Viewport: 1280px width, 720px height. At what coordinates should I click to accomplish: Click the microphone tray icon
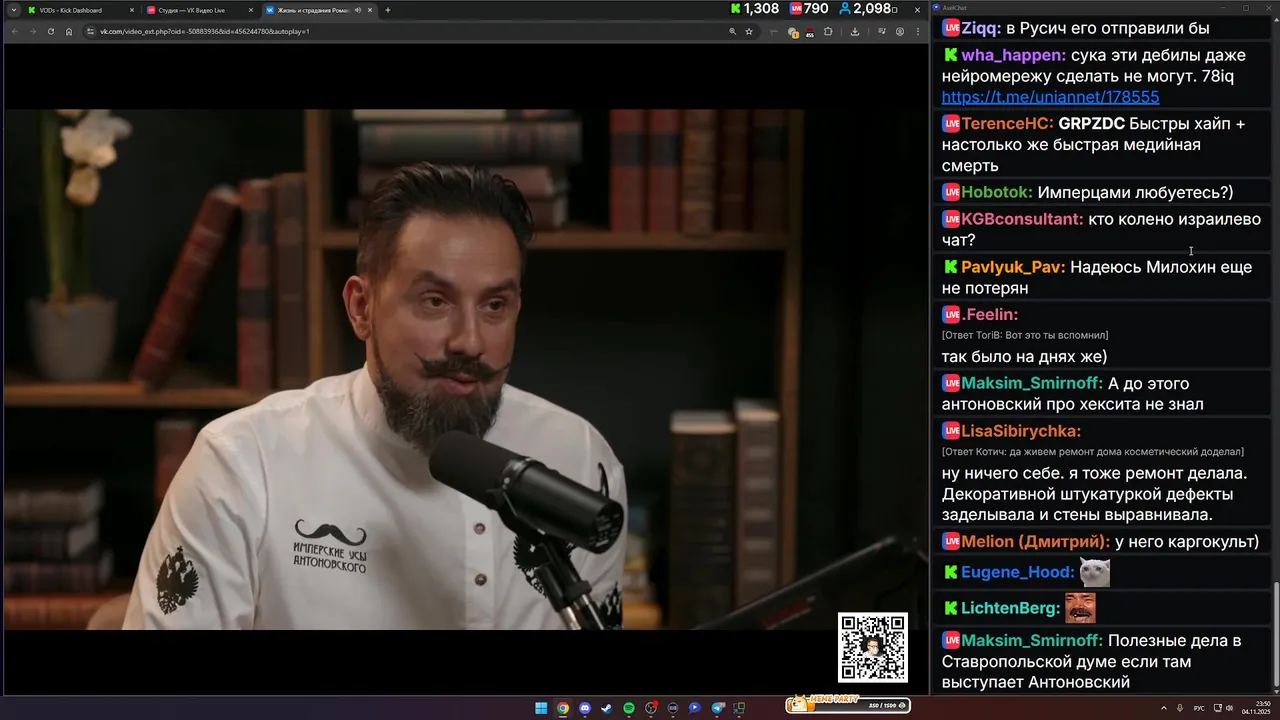tap(1181, 708)
